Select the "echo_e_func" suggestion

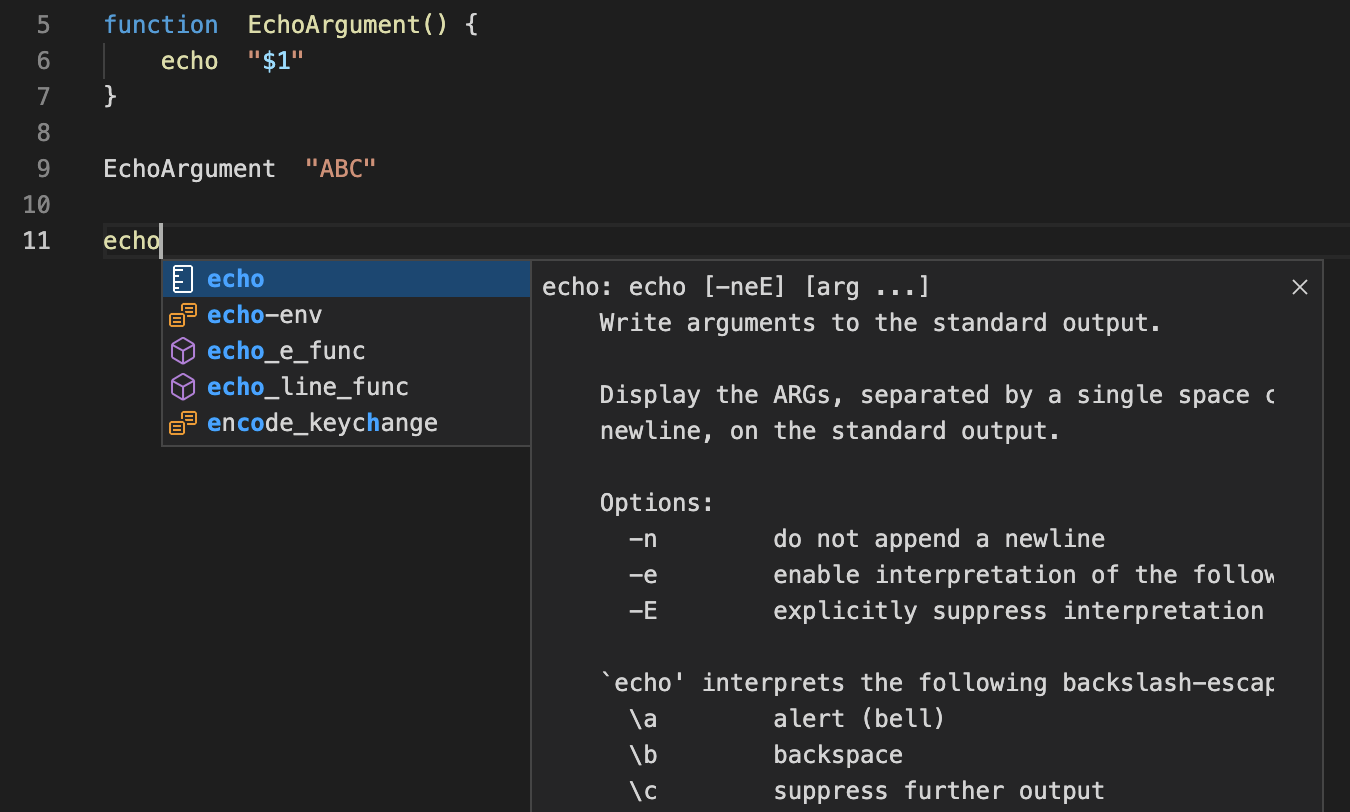coord(285,350)
